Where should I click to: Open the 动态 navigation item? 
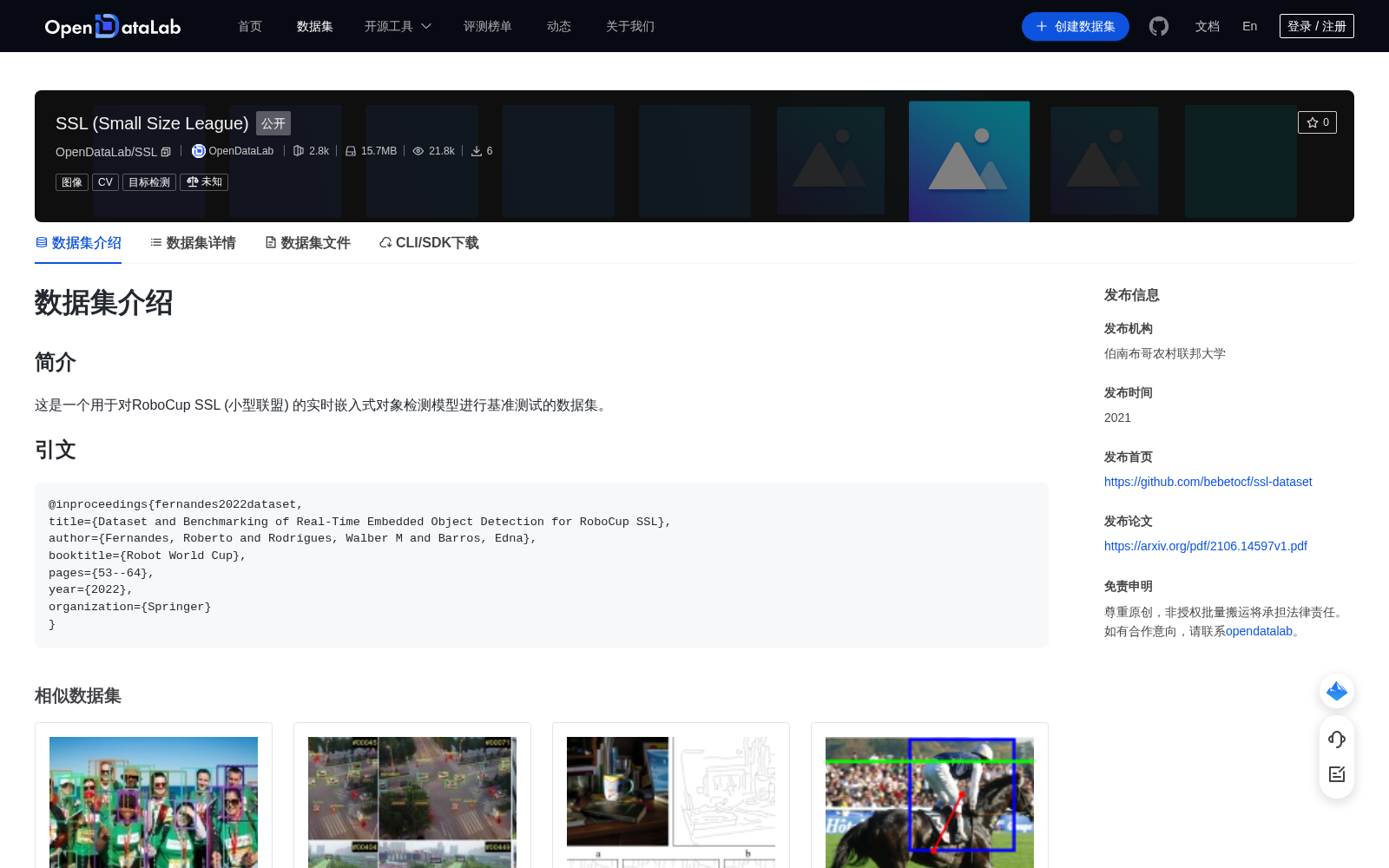pos(559,26)
